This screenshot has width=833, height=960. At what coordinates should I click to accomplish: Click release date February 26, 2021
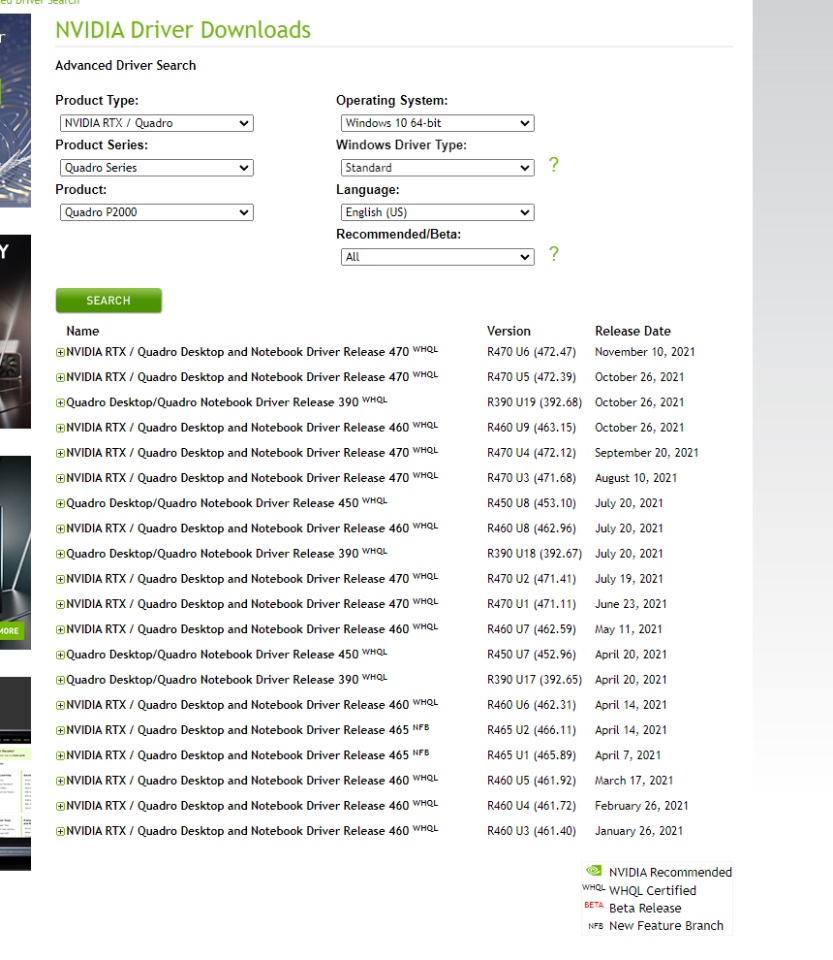click(x=641, y=806)
